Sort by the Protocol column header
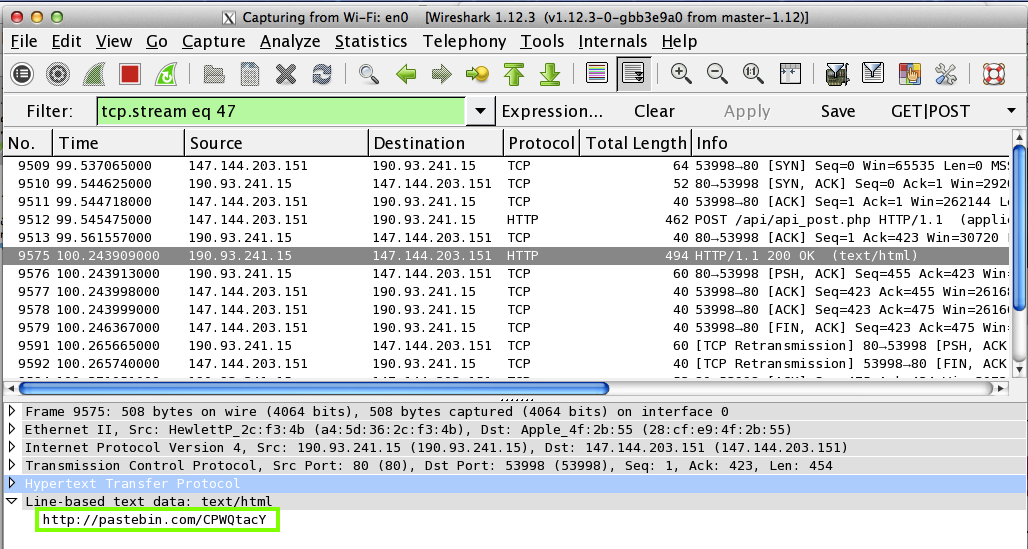This screenshot has width=1028, height=549. [x=542, y=143]
